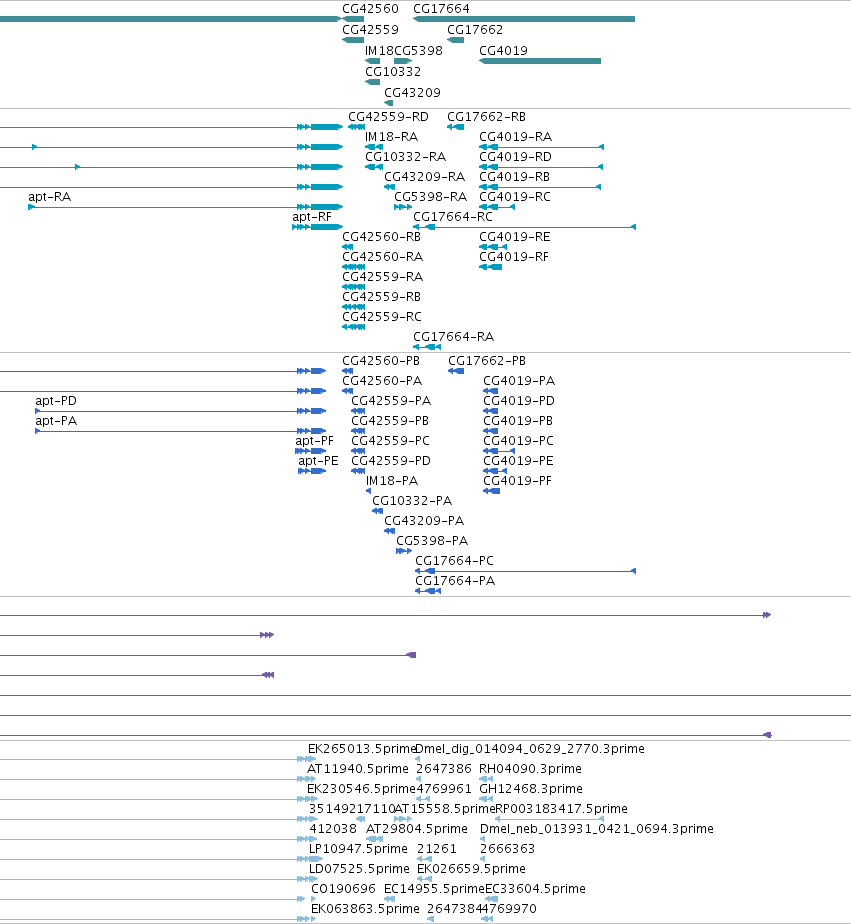This screenshot has height=924, width=851.
Task: Click the CG5398-PA protein label
Action: (x=432, y=541)
